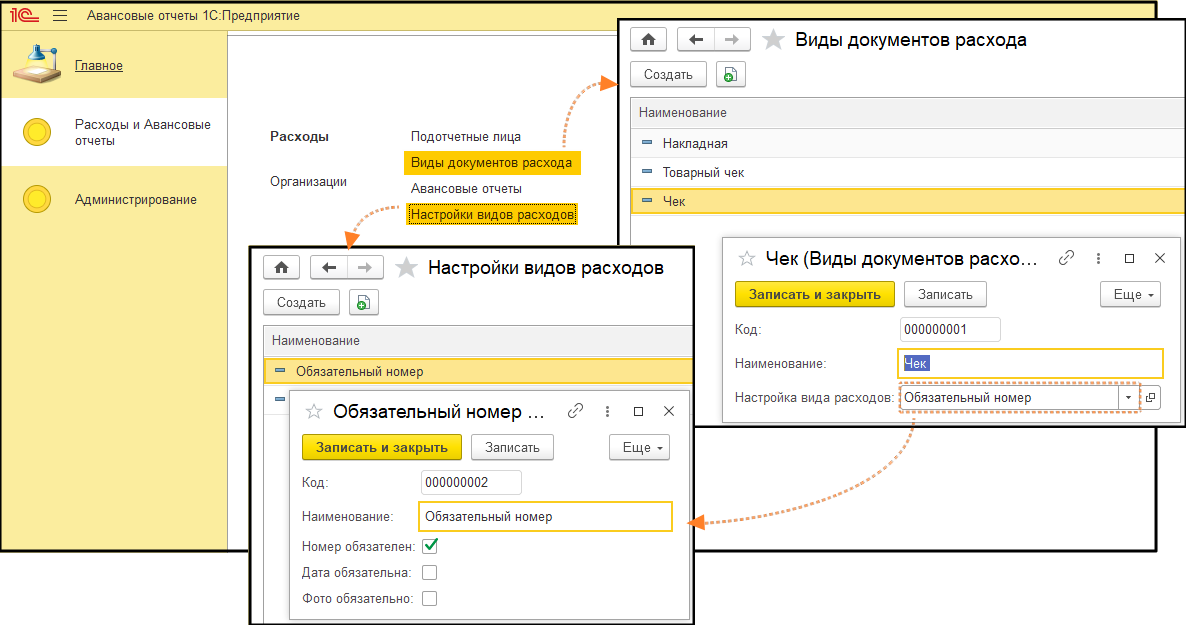Go home in Настройки видов расходов window
This screenshot has width=1195, height=630.
281,267
